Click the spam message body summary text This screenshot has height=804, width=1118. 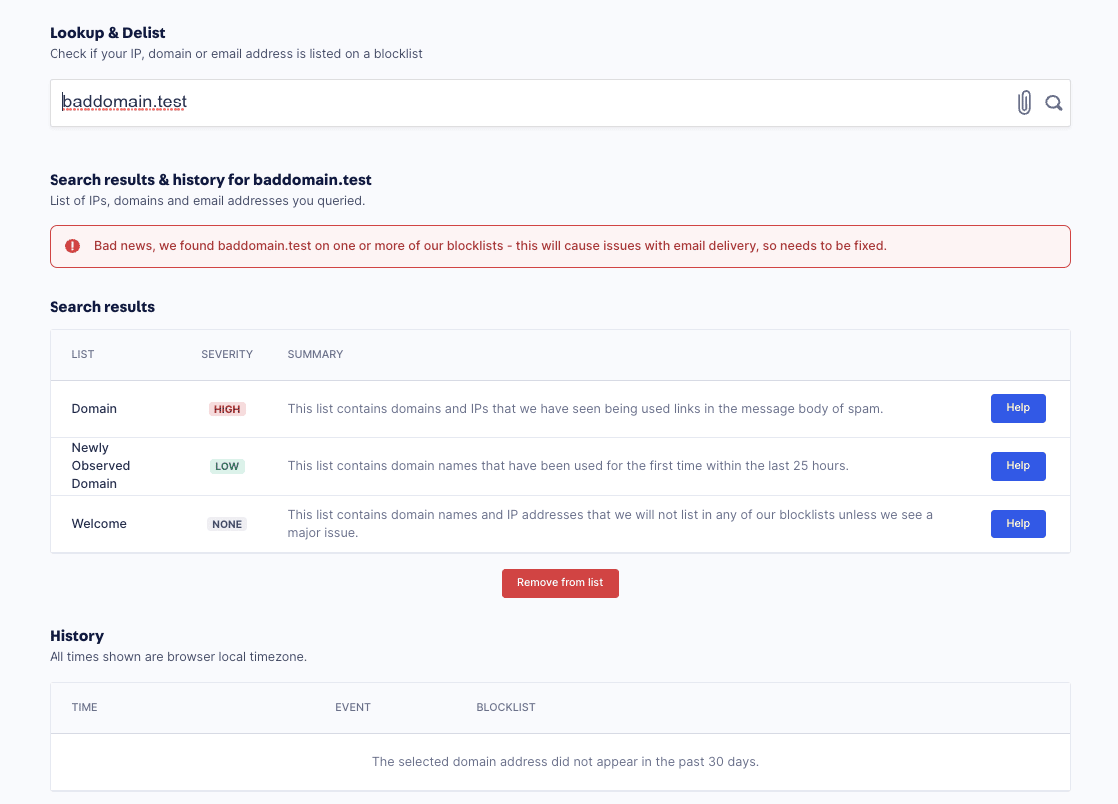click(585, 408)
